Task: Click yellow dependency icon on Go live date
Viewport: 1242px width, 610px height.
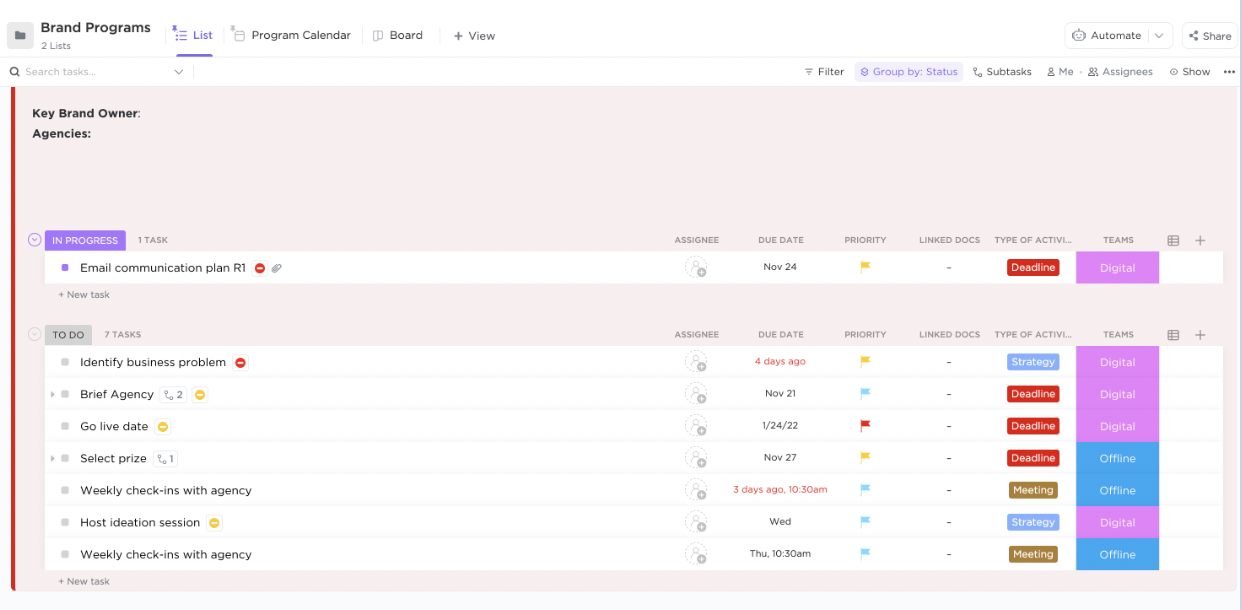Action: 162,427
